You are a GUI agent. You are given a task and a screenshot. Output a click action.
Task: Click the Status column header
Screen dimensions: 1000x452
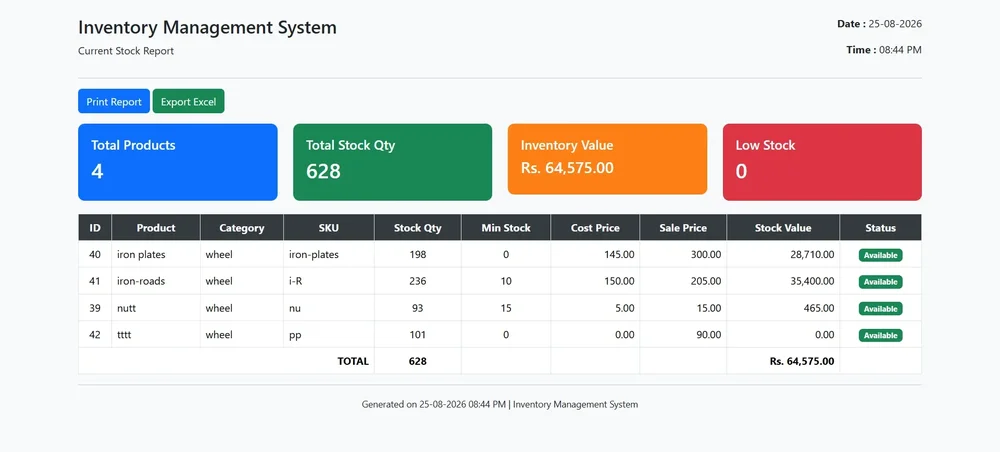(x=881, y=228)
